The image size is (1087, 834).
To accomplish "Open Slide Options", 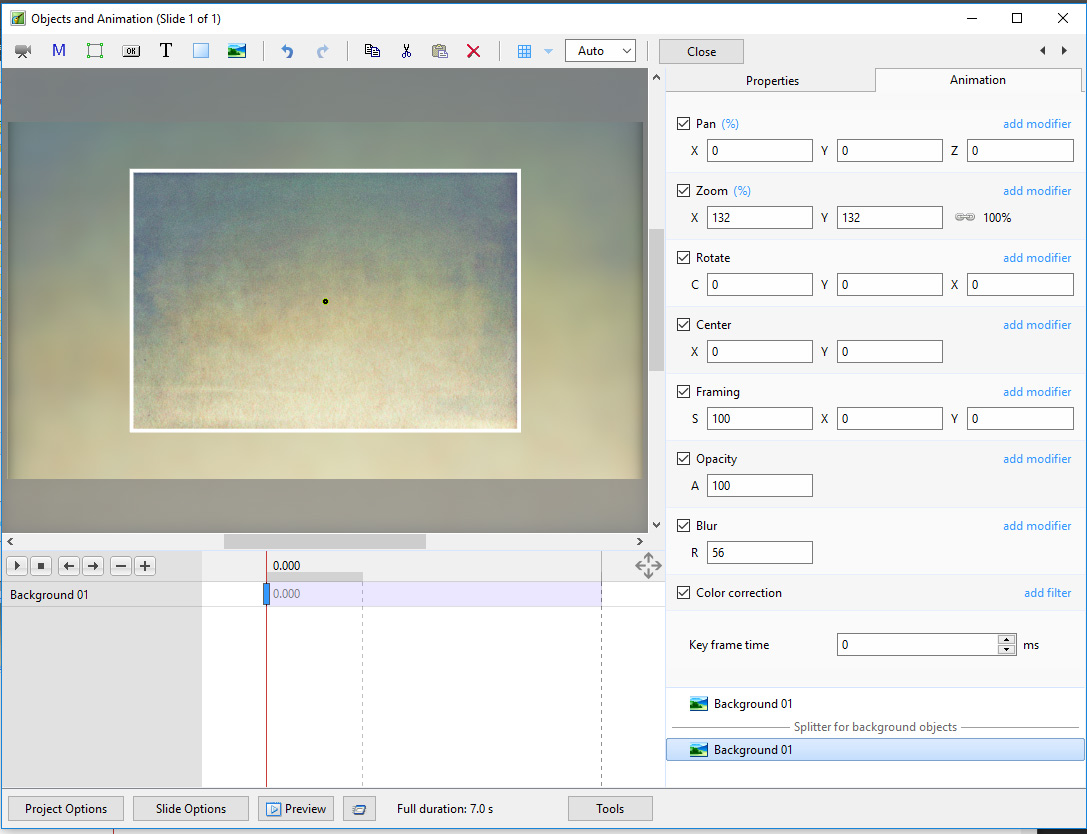I will pos(191,809).
